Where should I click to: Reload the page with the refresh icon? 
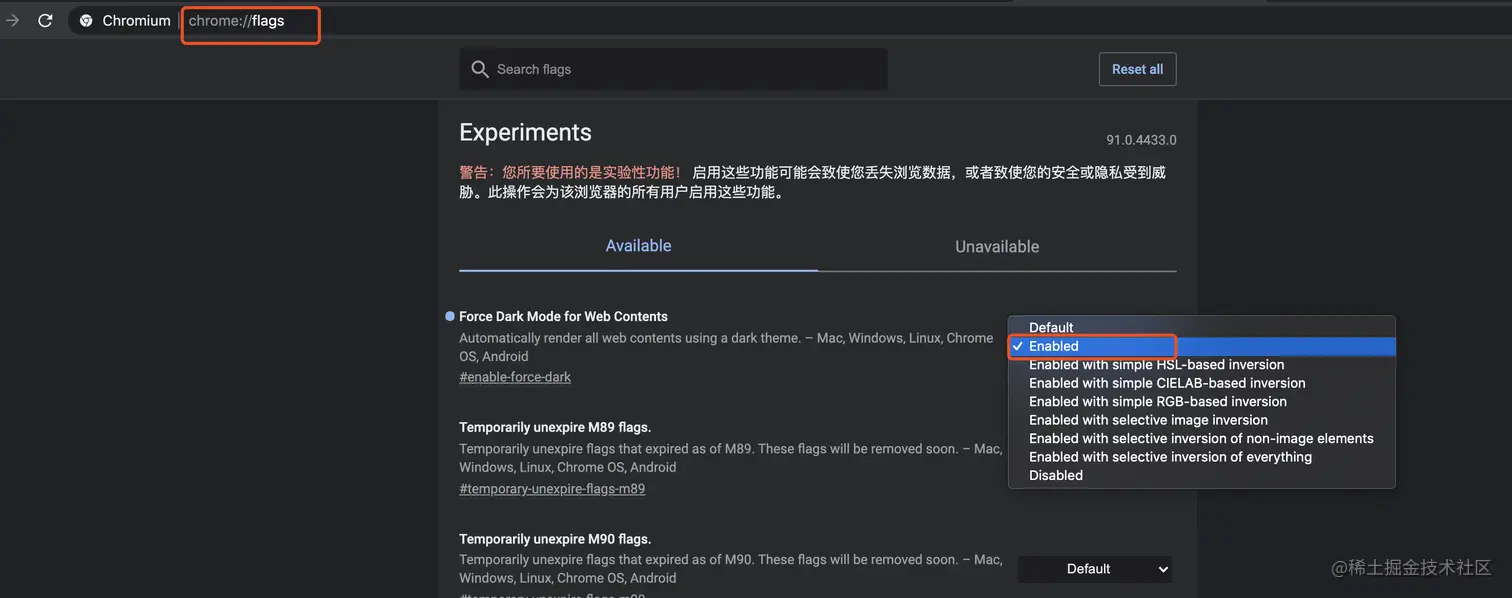tap(45, 20)
